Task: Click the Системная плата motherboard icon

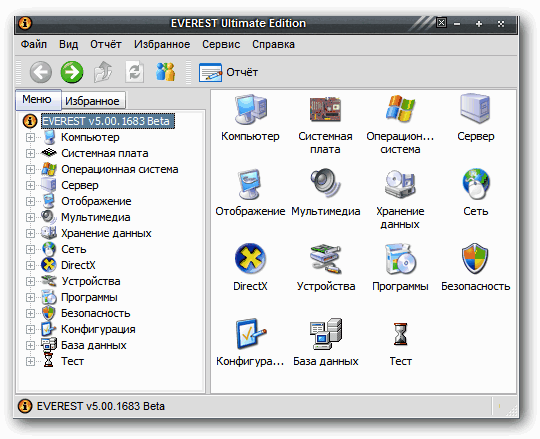Action: (x=325, y=109)
